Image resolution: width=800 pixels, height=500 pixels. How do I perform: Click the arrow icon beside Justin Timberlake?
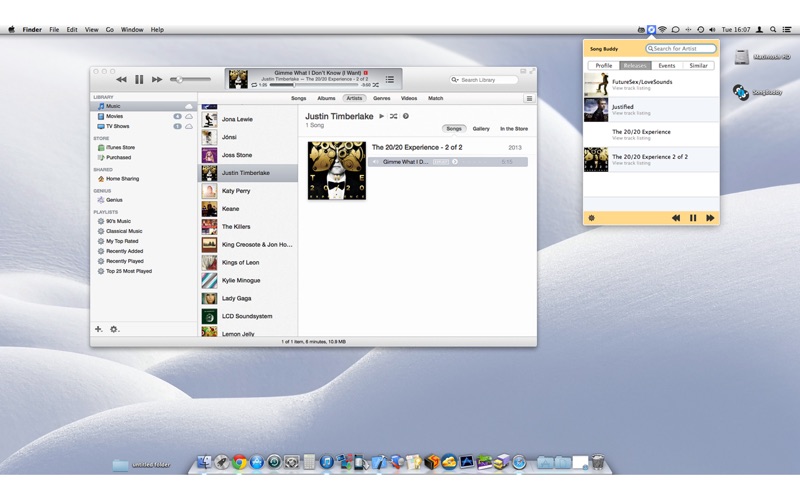(x=406, y=116)
